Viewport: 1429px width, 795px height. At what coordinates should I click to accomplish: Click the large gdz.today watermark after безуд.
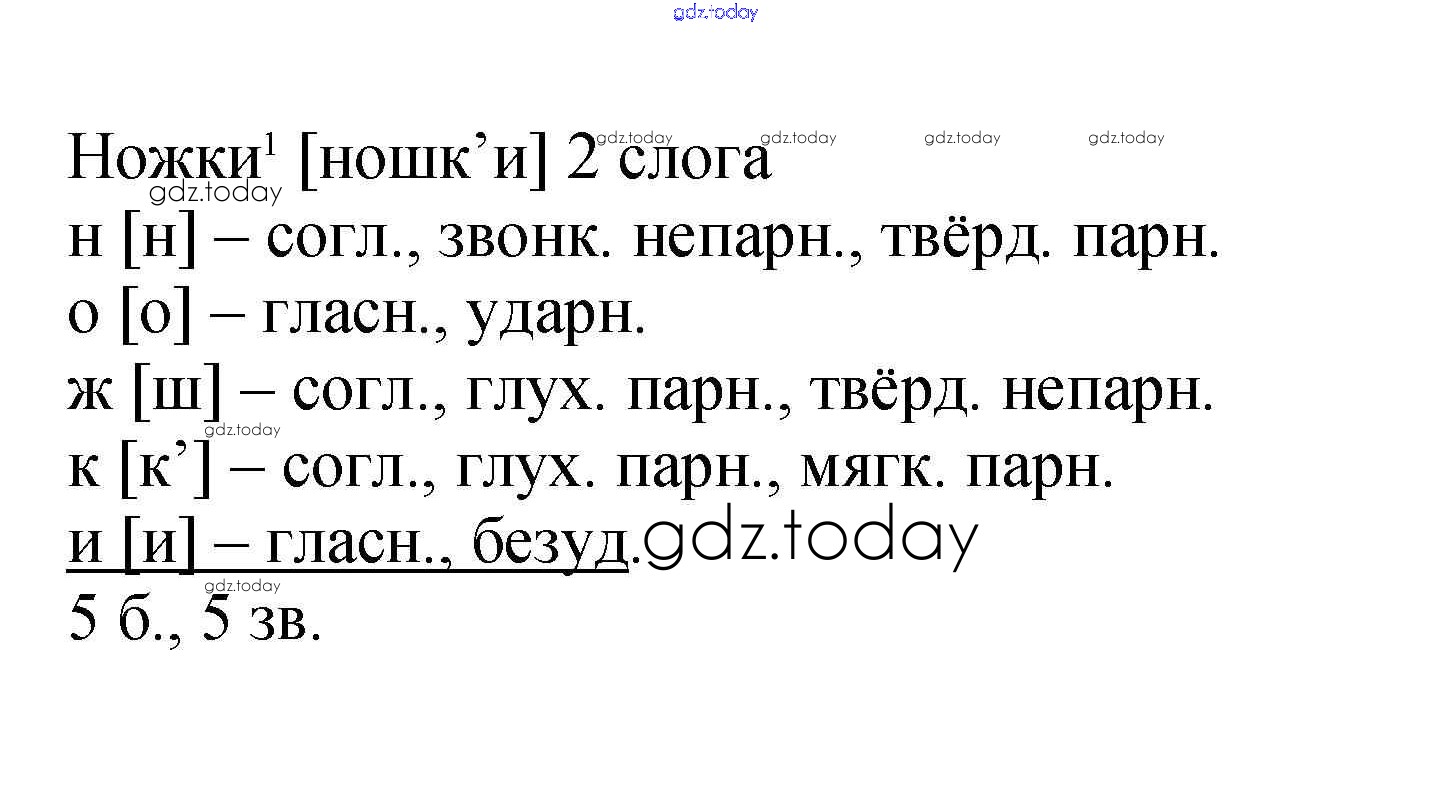tap(809, 539)
